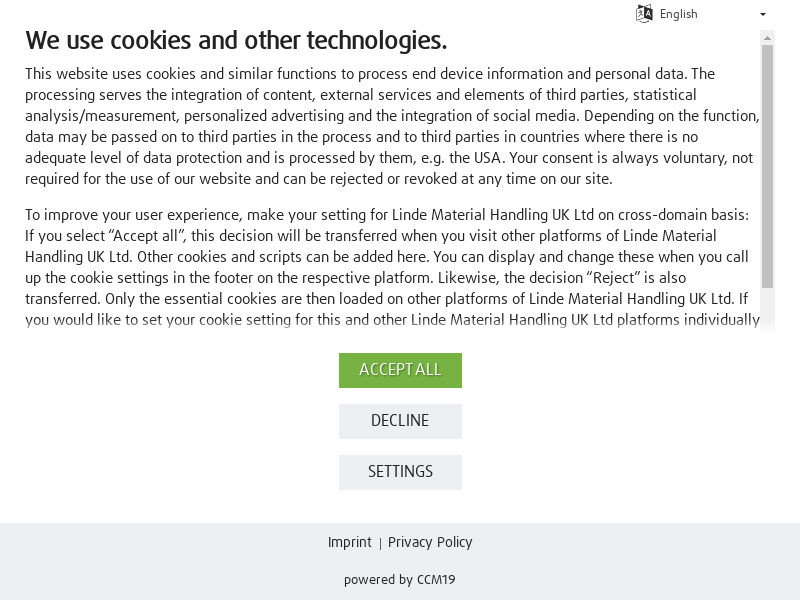Click the scrollbar up arrow
This screenshot has width=800, height=600.
pyautogui.click(x=768, y=38)
